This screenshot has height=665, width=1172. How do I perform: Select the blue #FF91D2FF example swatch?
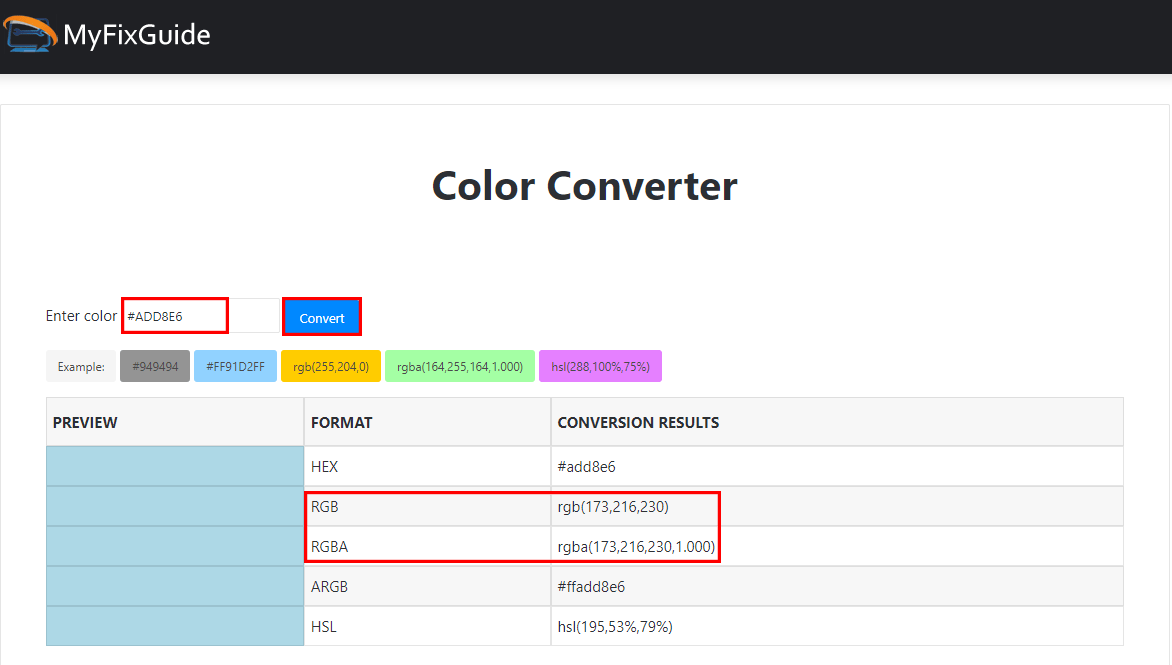[x=235, y=366]
